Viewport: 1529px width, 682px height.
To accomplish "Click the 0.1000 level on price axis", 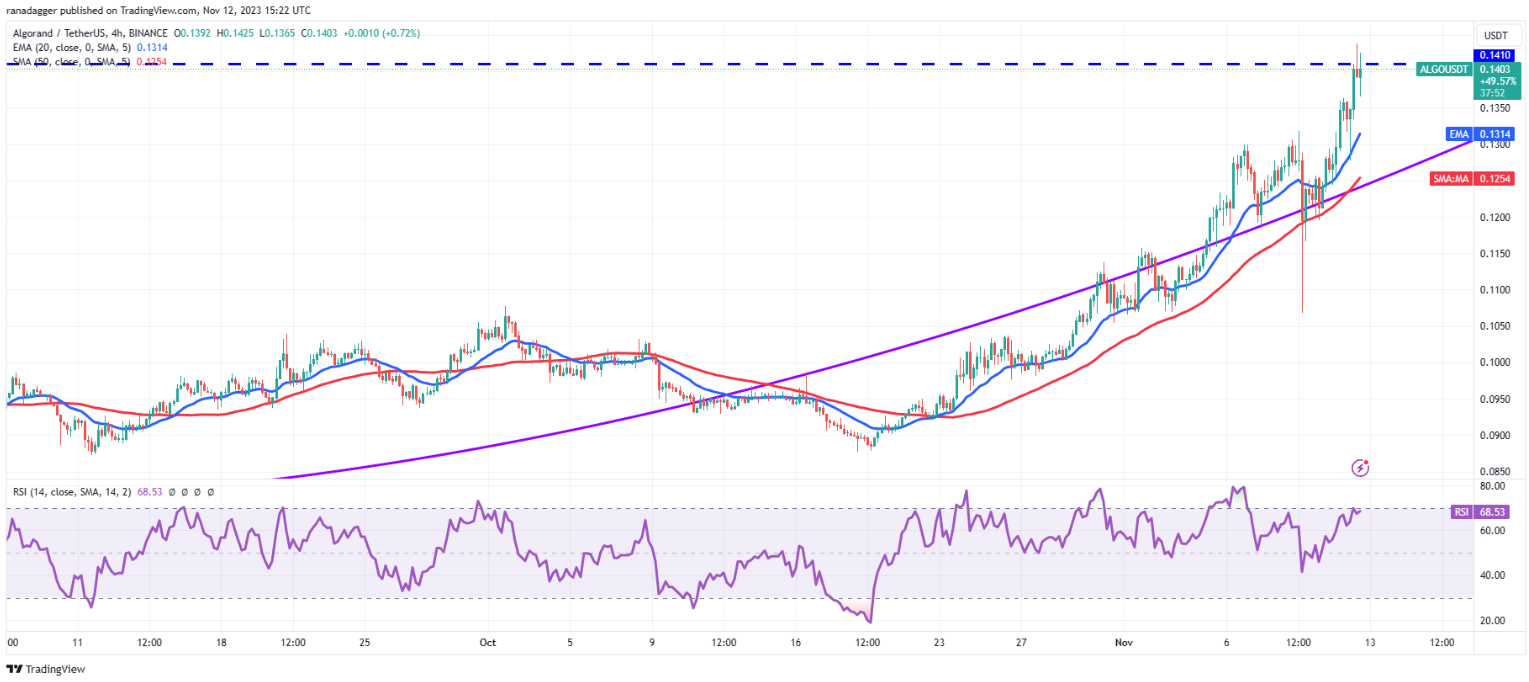I will (1494, 362).
